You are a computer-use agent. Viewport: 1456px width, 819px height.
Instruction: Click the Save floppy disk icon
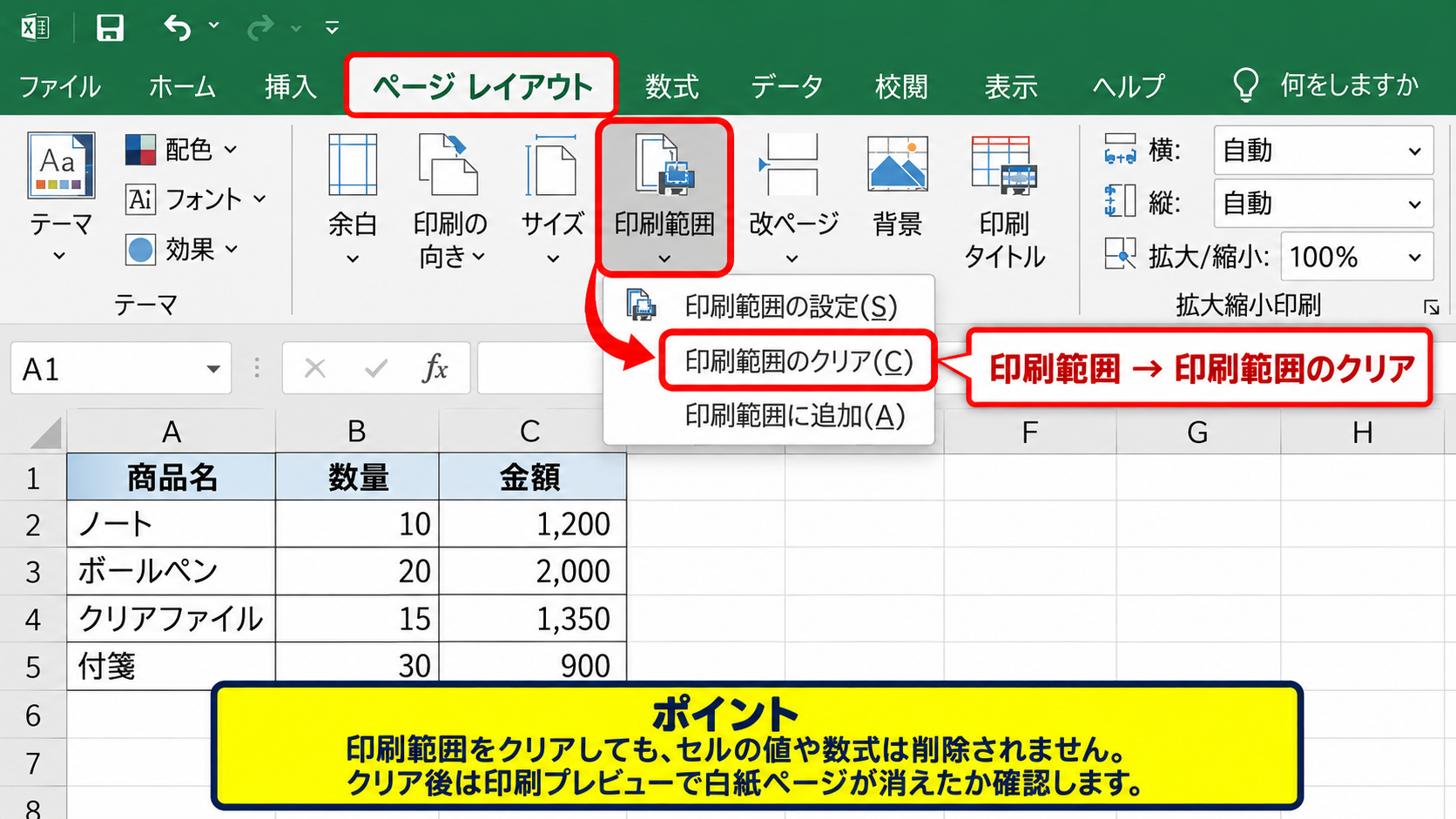(110, 28)
